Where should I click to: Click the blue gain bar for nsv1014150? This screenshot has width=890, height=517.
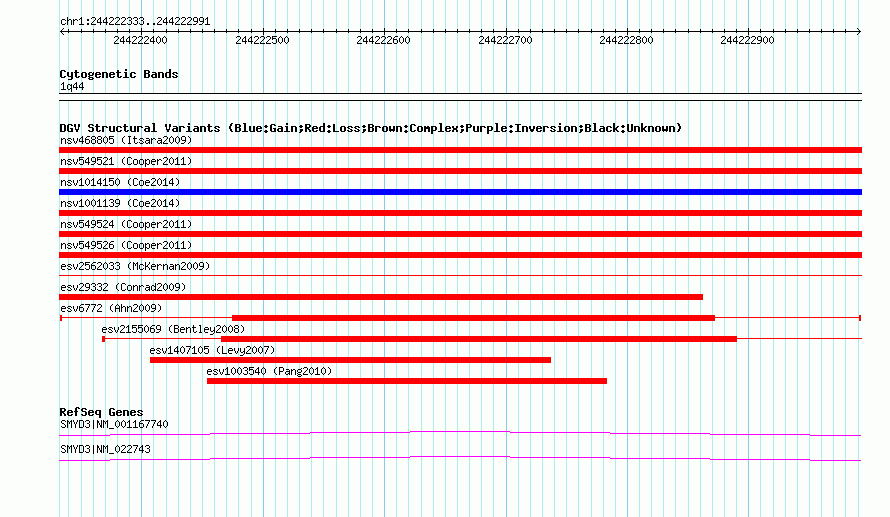[x=460, y=192]
